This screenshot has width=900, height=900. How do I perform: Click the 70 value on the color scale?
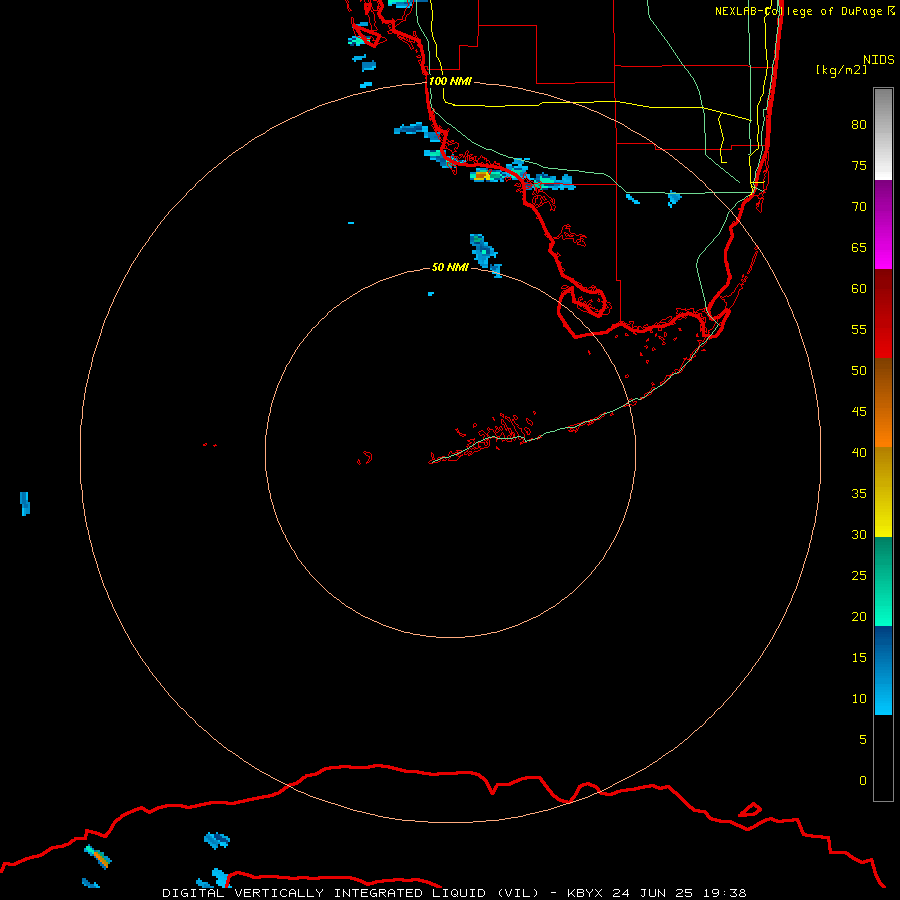point(859,207)
